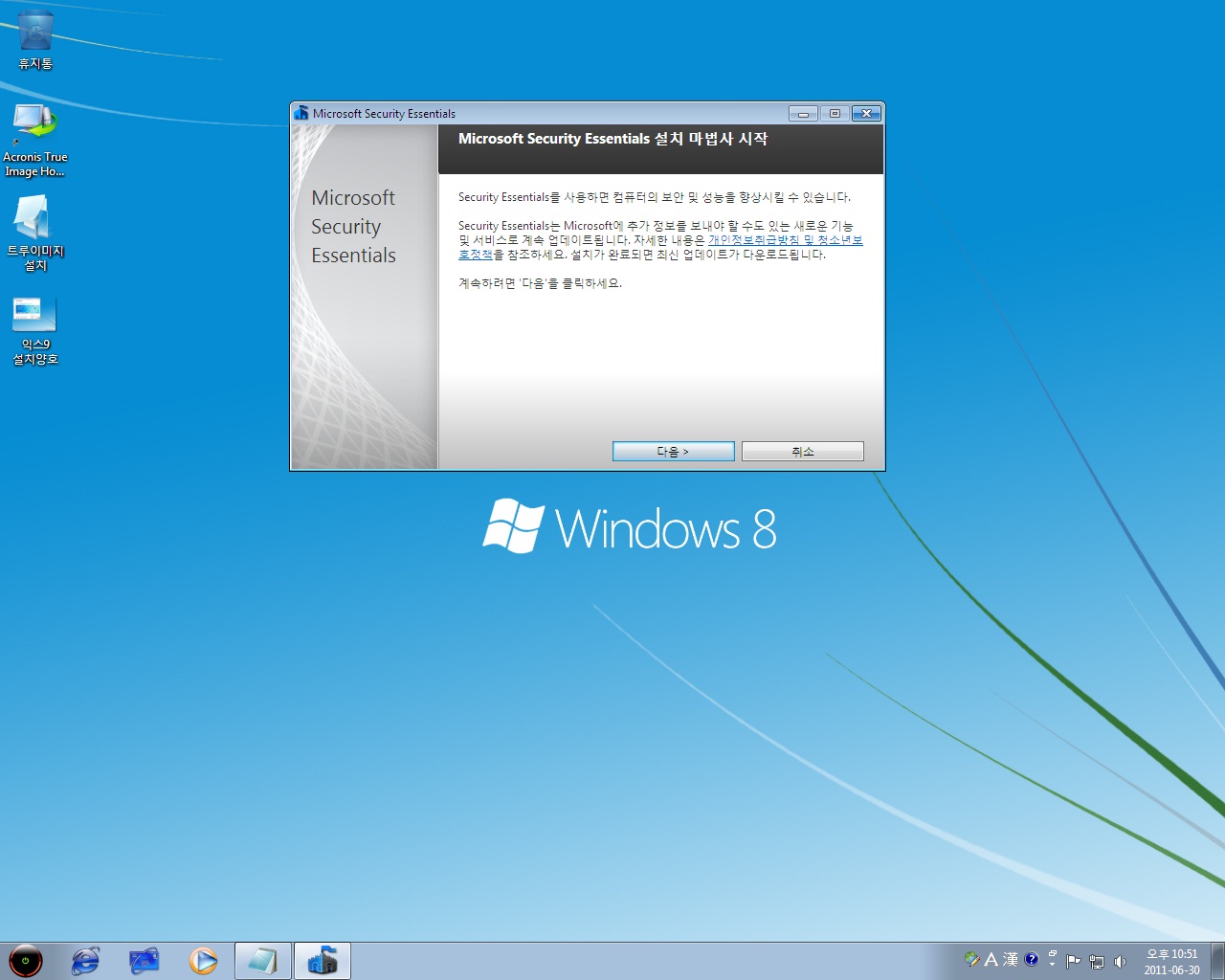Click the dialog title bar text 'Microsoft Security Essentials'
The width and height of the screenshot is (1225, 980).
384,114
